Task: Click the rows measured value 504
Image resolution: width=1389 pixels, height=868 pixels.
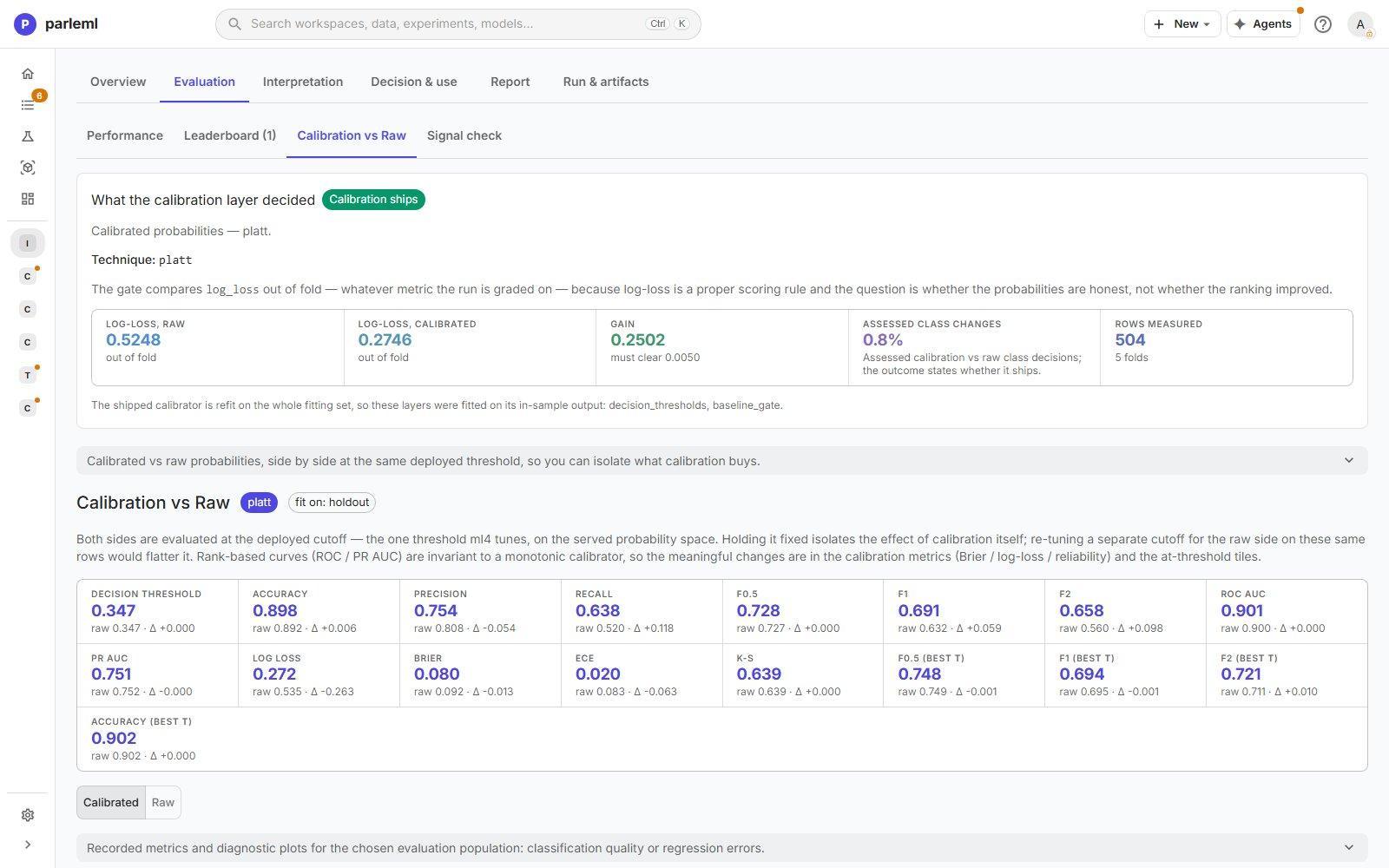Action: click(1130, 340)
